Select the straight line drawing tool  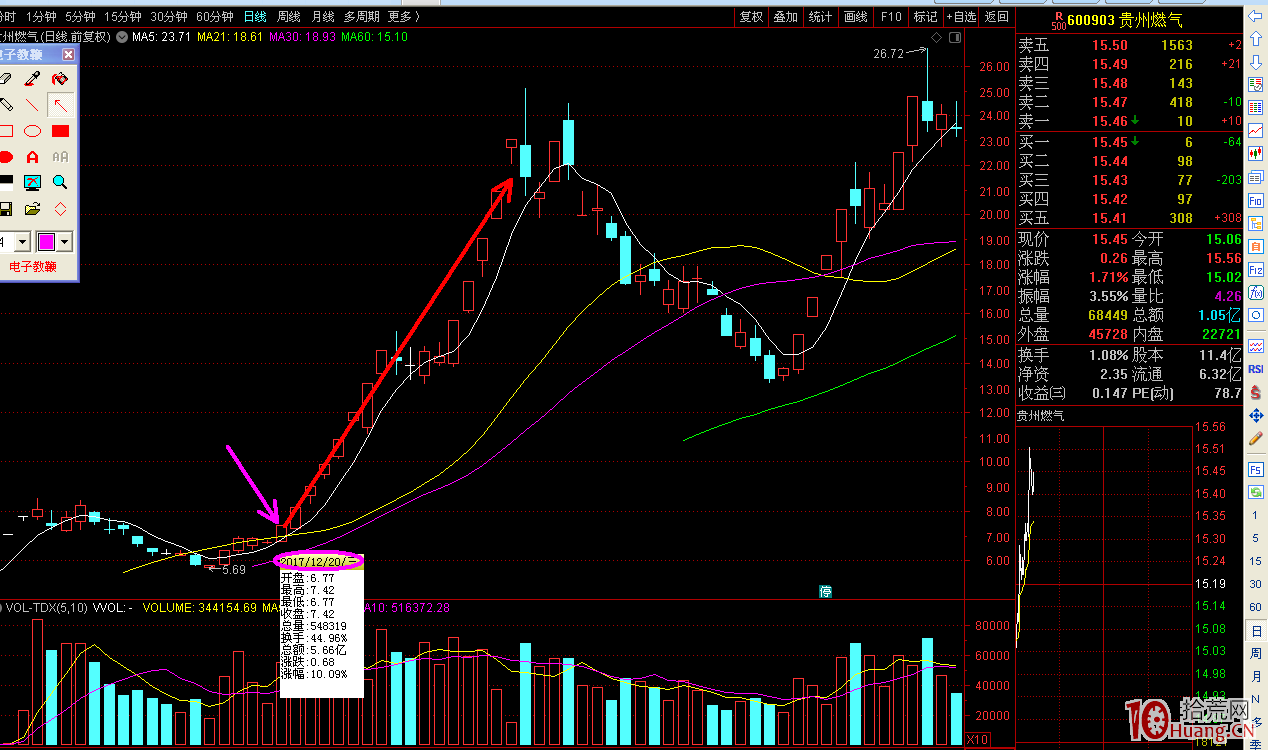[x=32, y=105]
